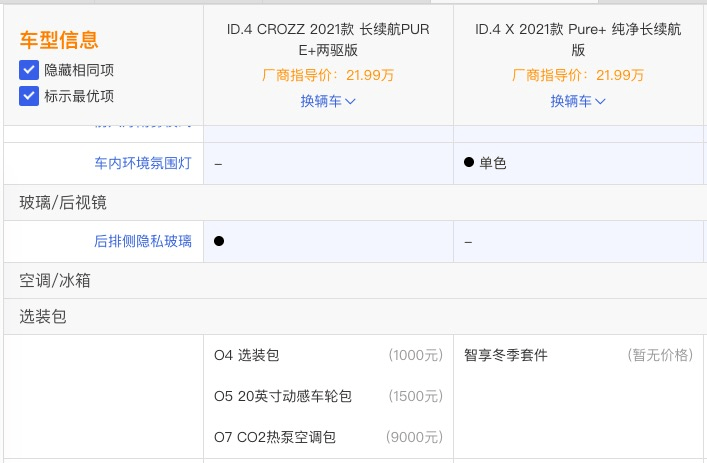Click chevron arrow beside ID.4 X 换辆车

[600, 101]
